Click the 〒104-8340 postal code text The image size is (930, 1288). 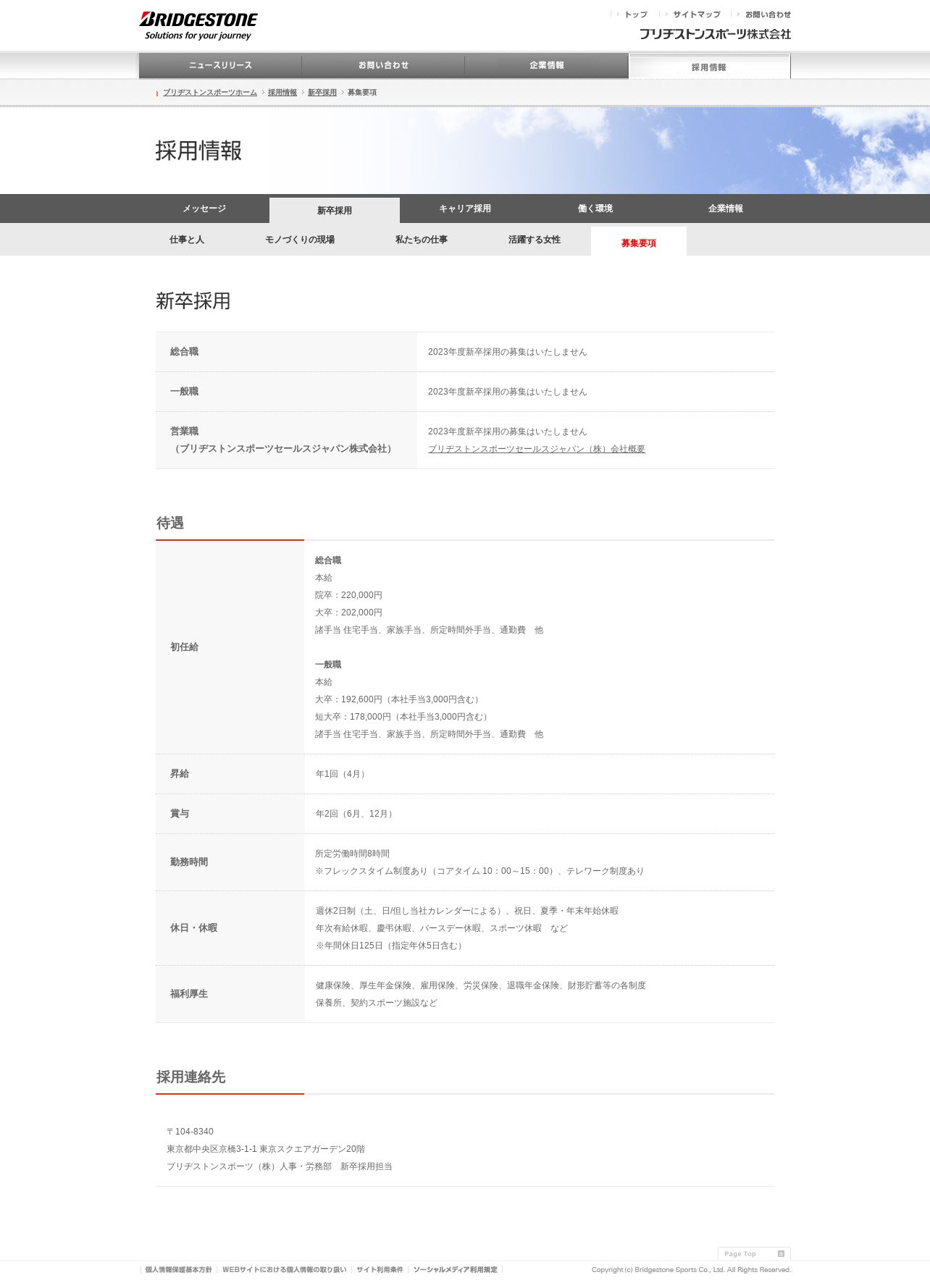(190, 1132)
